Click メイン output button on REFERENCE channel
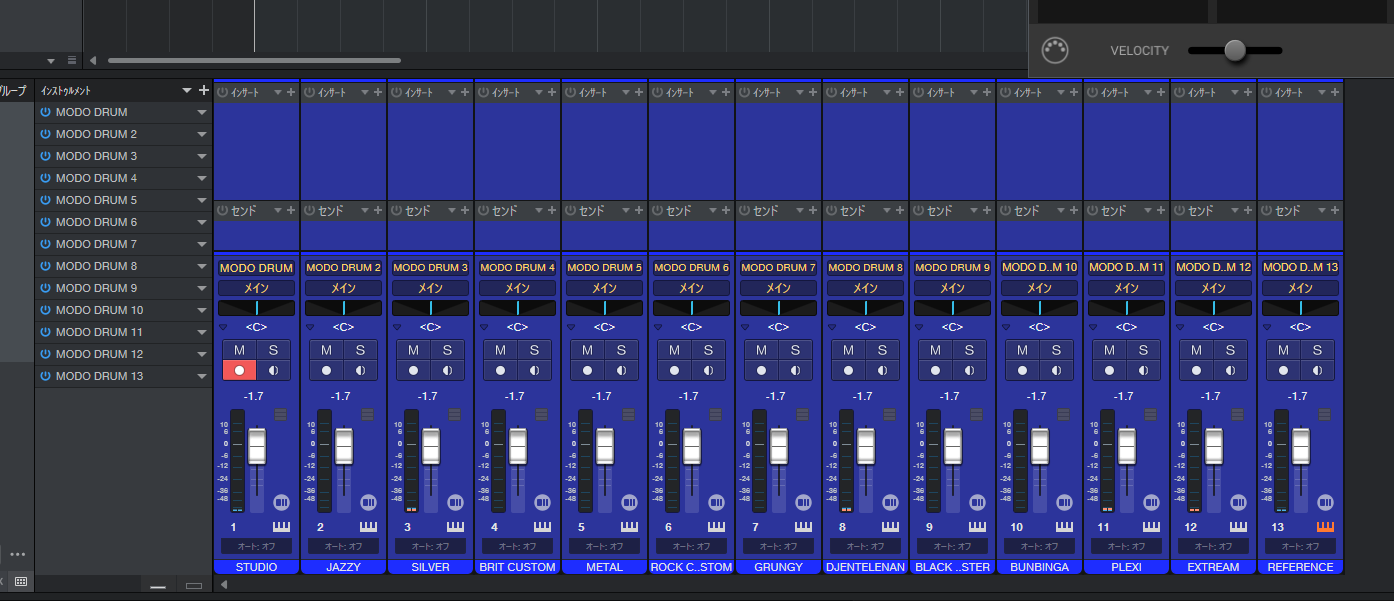This screenshot has width=1394, height=601. (x=1300, y=288)
